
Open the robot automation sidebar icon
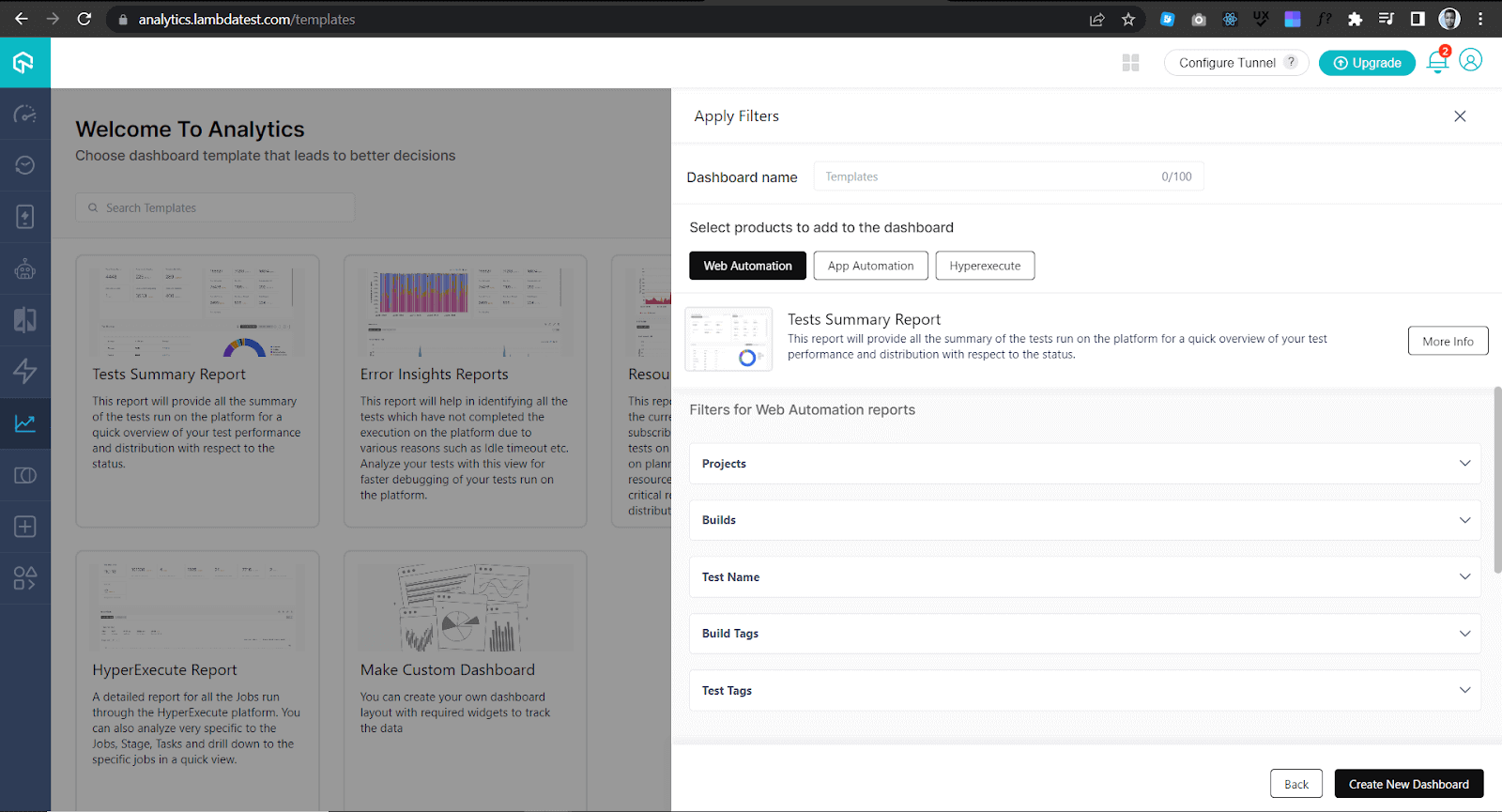(x=25, y=269)
